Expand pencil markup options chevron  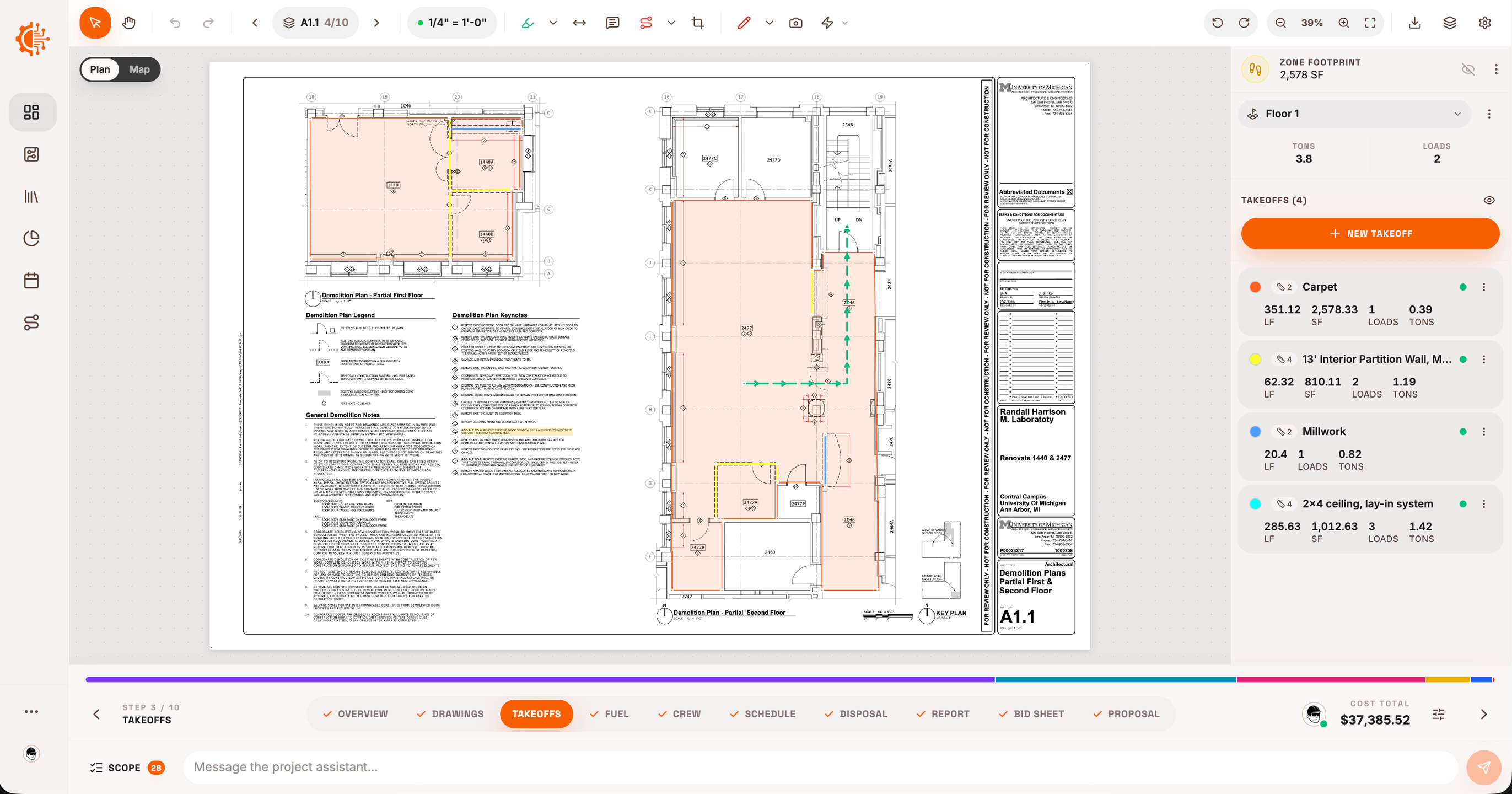click(770, 23)
